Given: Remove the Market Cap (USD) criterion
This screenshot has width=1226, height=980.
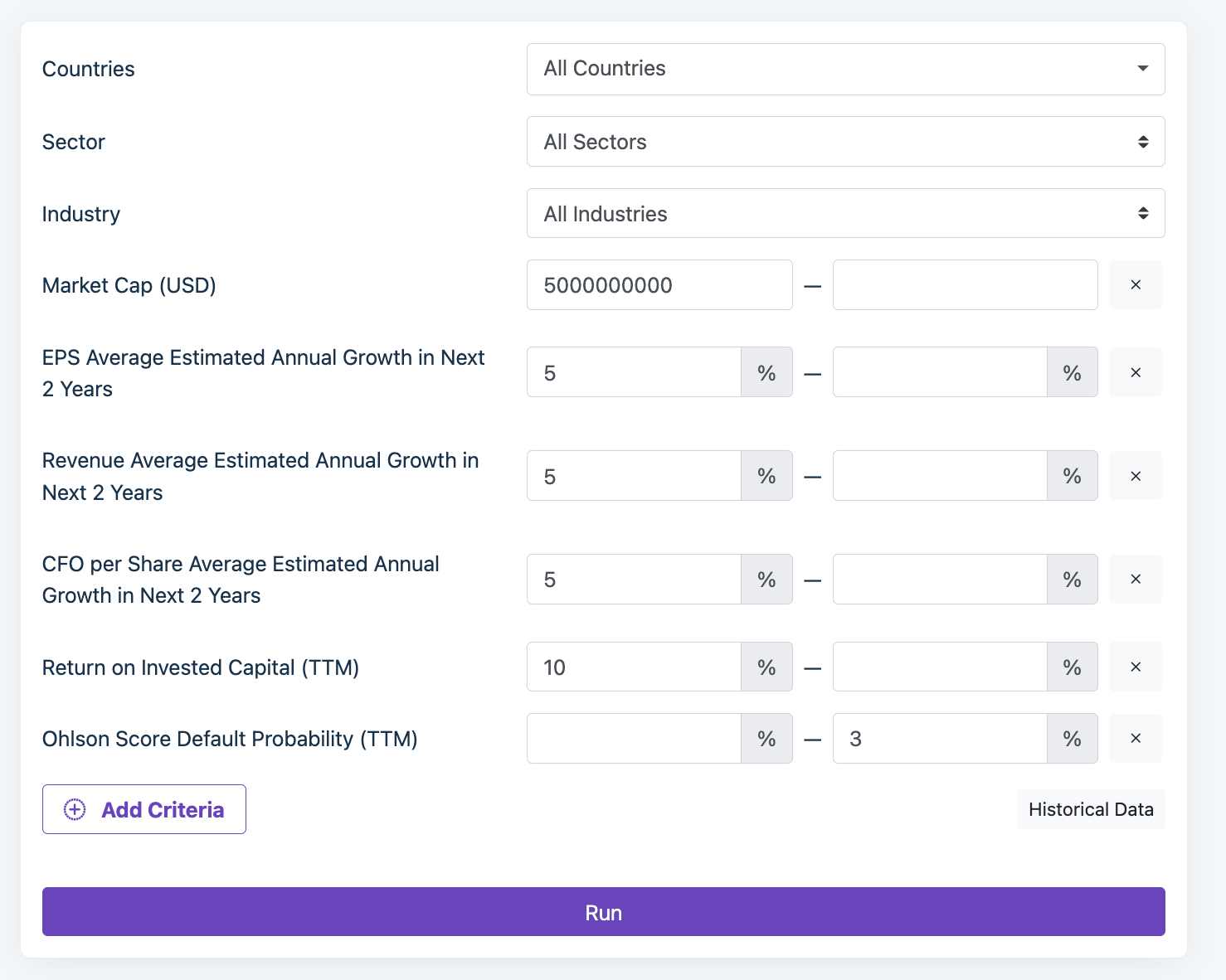Looking at the screenshot, I should (x=1135, y=285).
